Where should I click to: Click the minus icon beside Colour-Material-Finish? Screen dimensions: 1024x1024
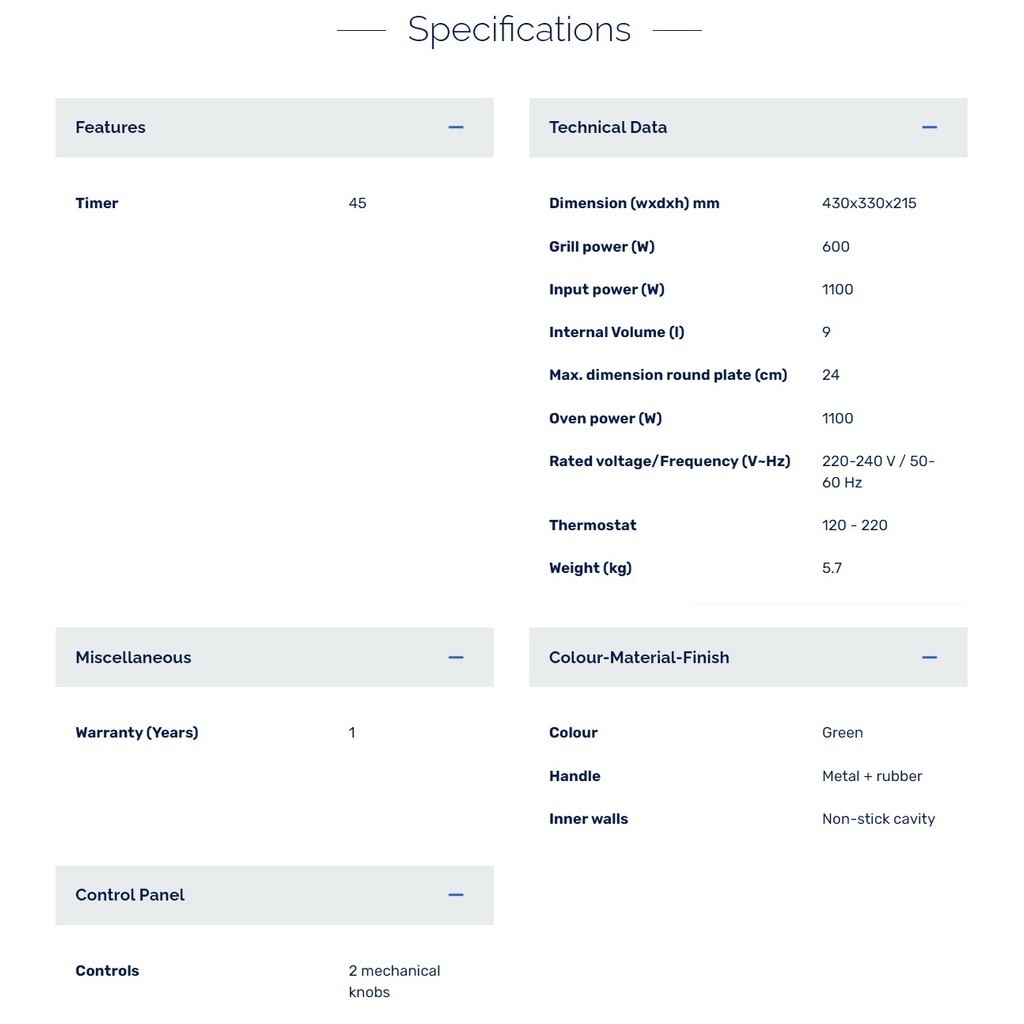929,657
